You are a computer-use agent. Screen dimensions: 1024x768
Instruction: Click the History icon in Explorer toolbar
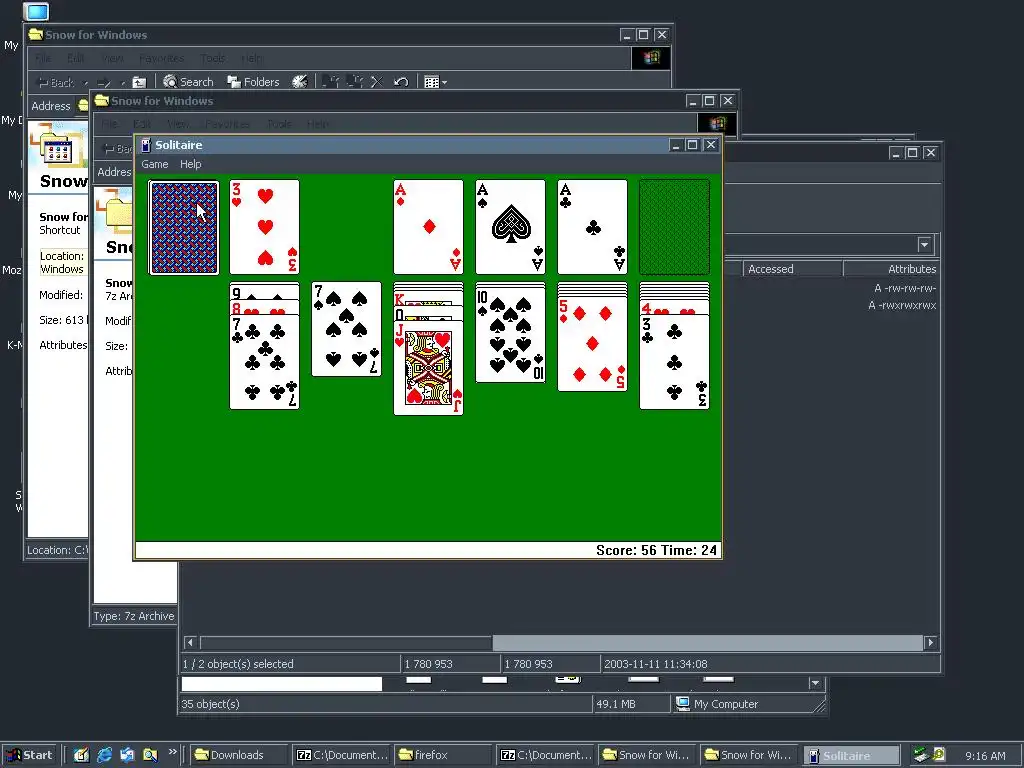[300, 82]
